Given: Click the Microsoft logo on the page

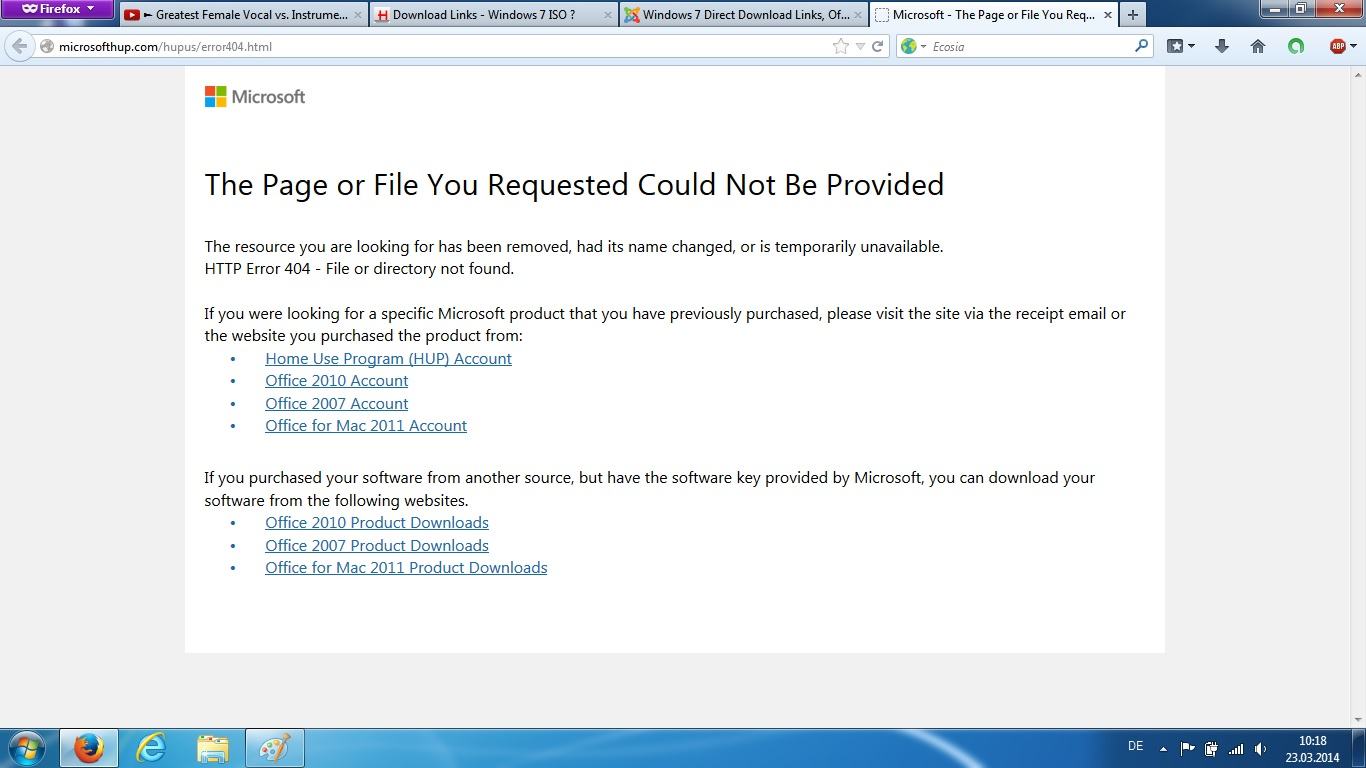Looking at the screenshot, I should click(255, 96).
